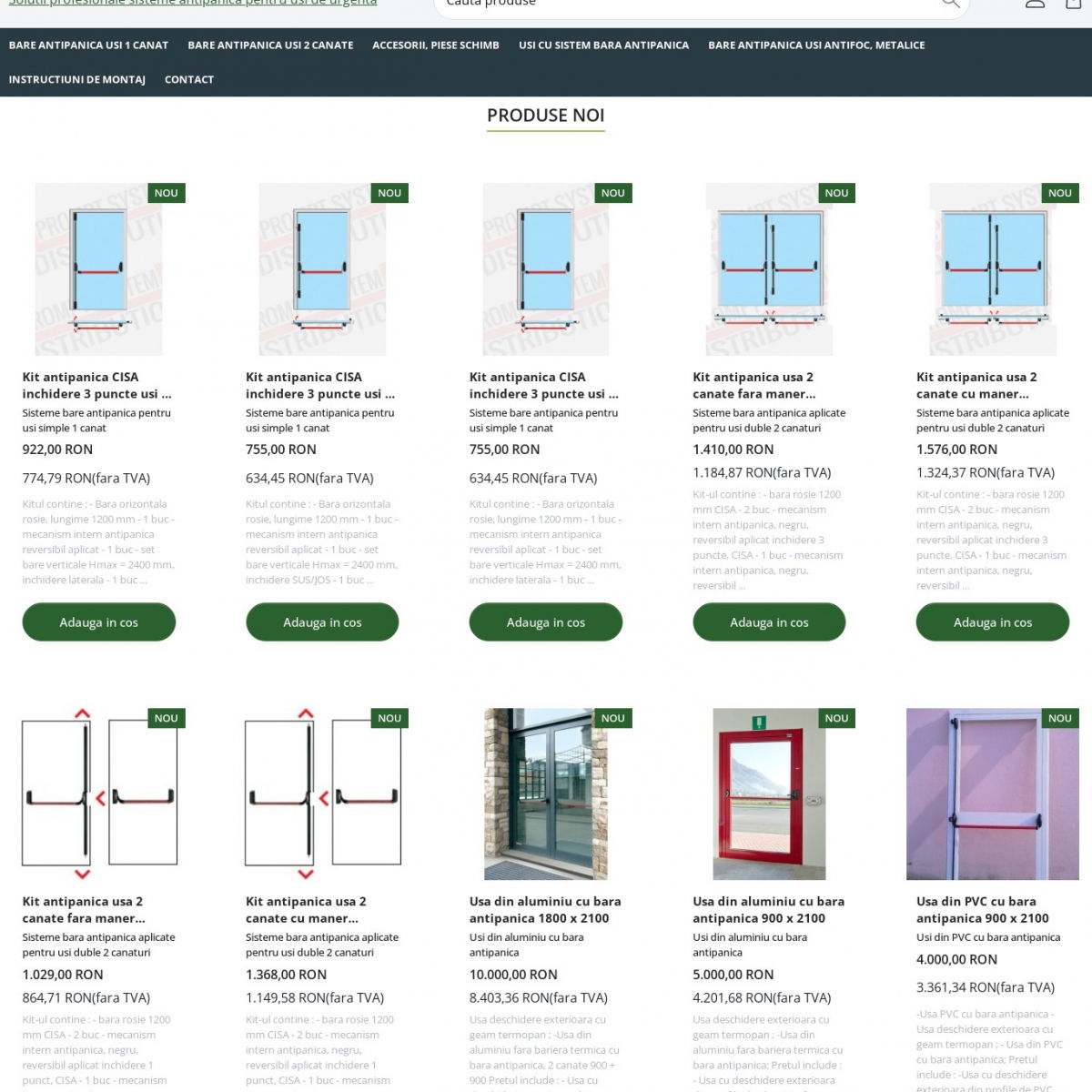This screenshot has height=1092, width=1092.
Task: Click the 1.410,00 RON price
Action: (x=733, y=450)
